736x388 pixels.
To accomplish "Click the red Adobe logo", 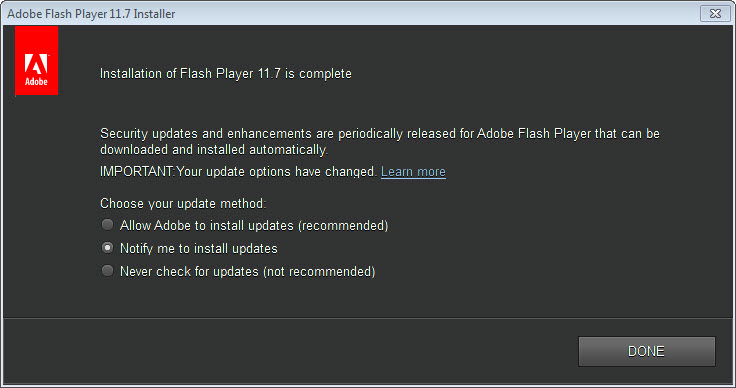I will pyautogui.click(x=36, y=61).
